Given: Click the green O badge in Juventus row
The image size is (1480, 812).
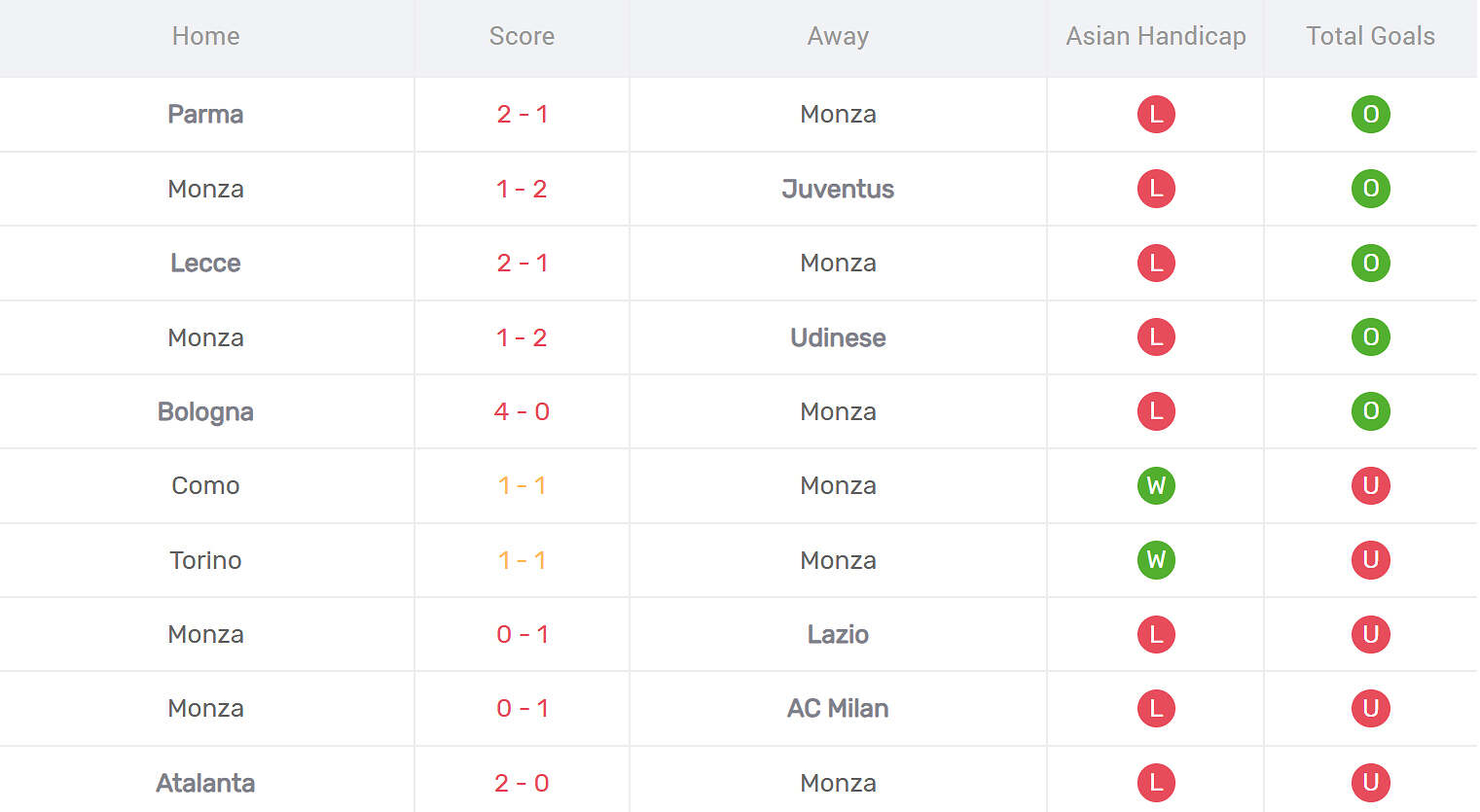Looking at the screenshot, I should (x=1370, y=189).
